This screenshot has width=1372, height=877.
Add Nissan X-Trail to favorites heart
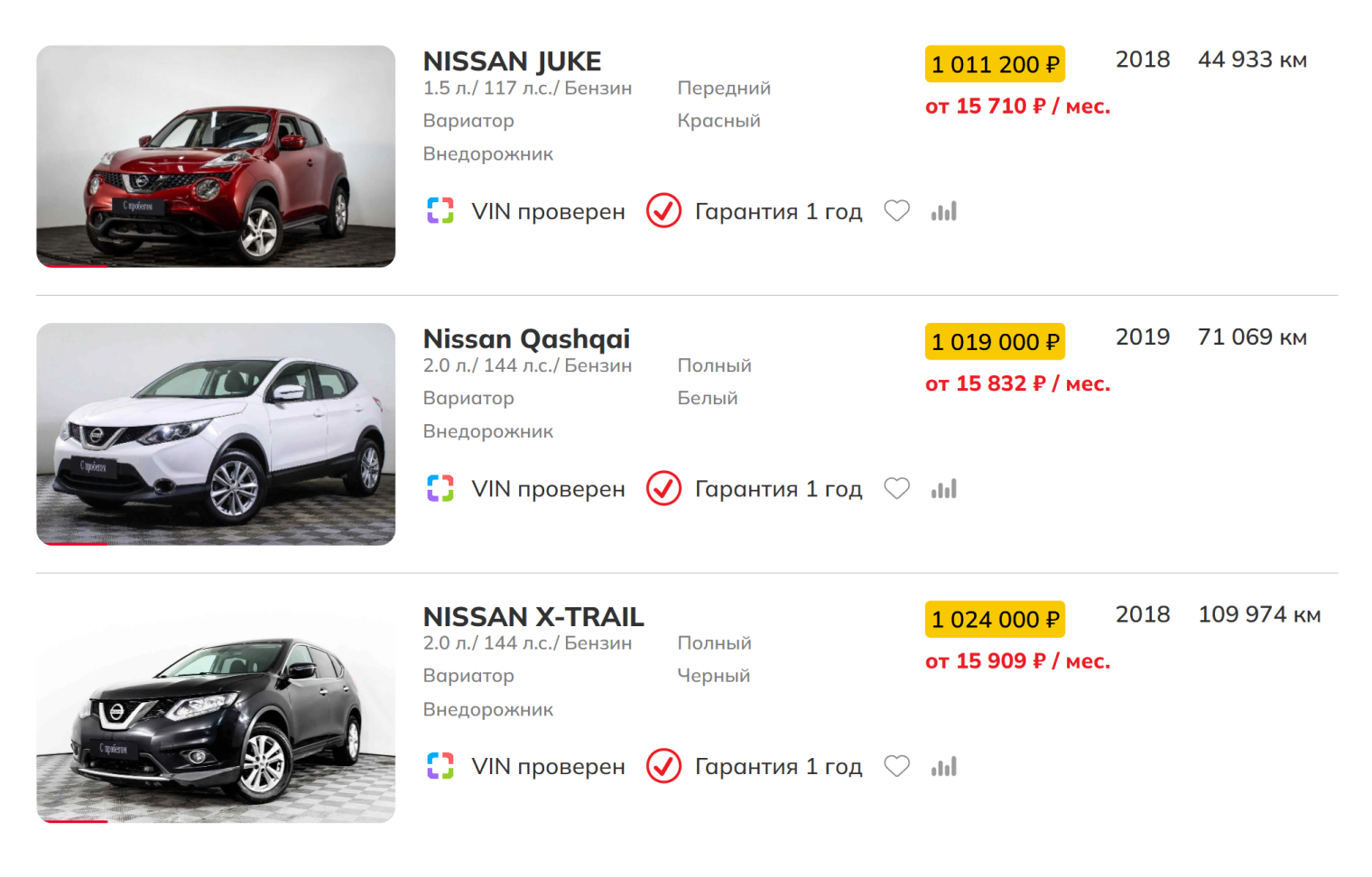tap(896, 766)
